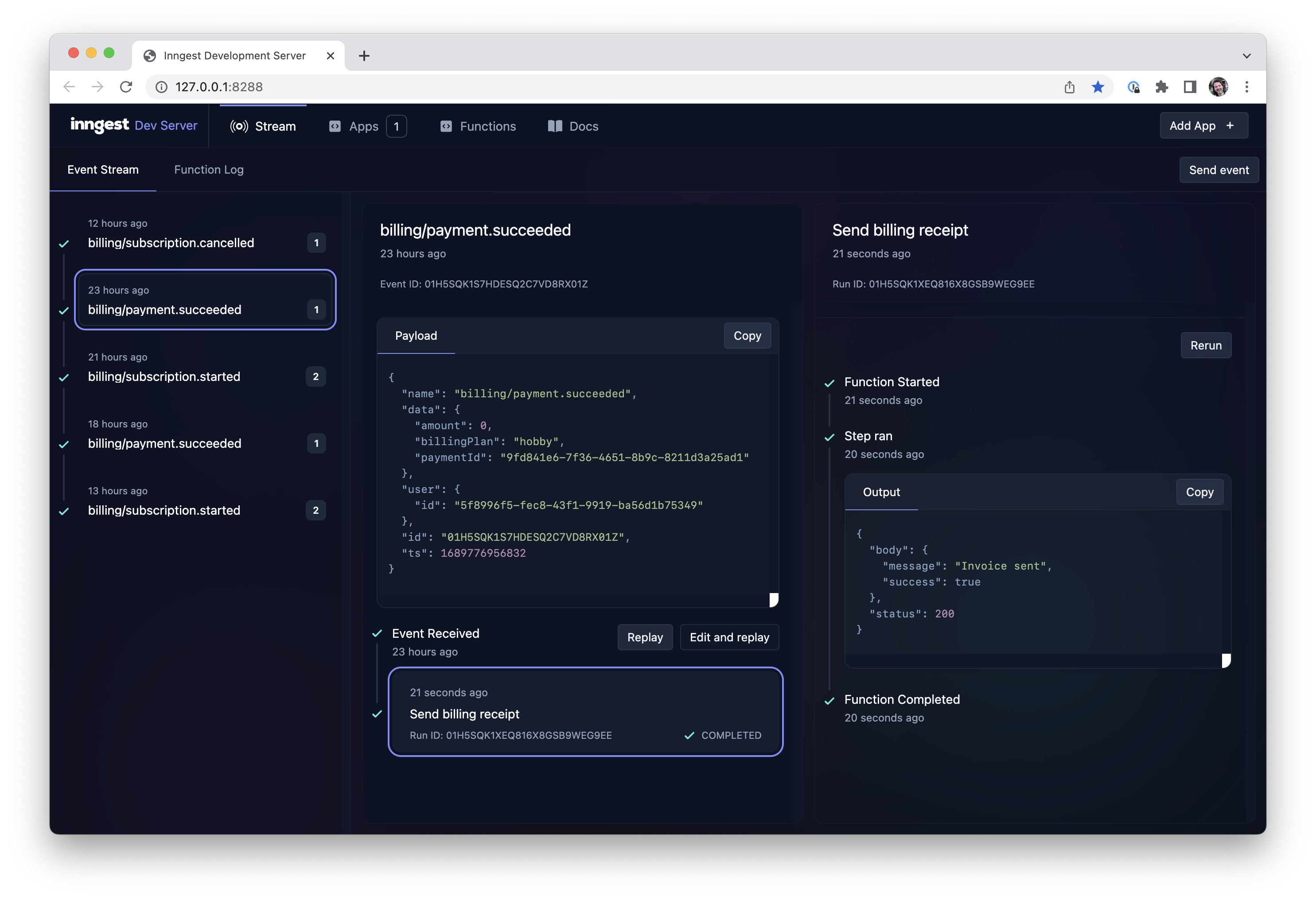1316x900 pixels.
Task: Click the success checkmark on Function Started
Action: point(830,382)
